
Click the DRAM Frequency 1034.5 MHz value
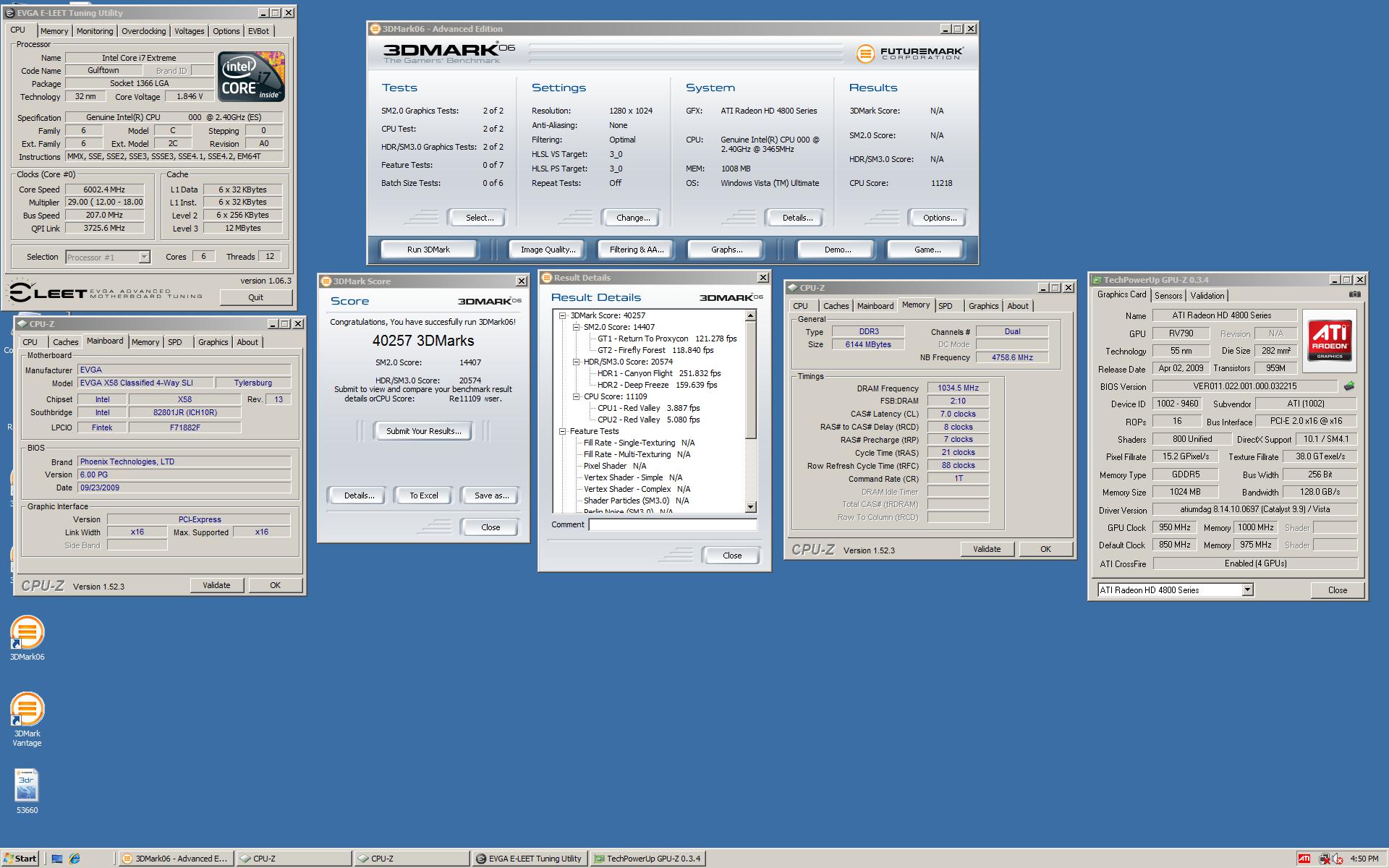click(958, 388)
